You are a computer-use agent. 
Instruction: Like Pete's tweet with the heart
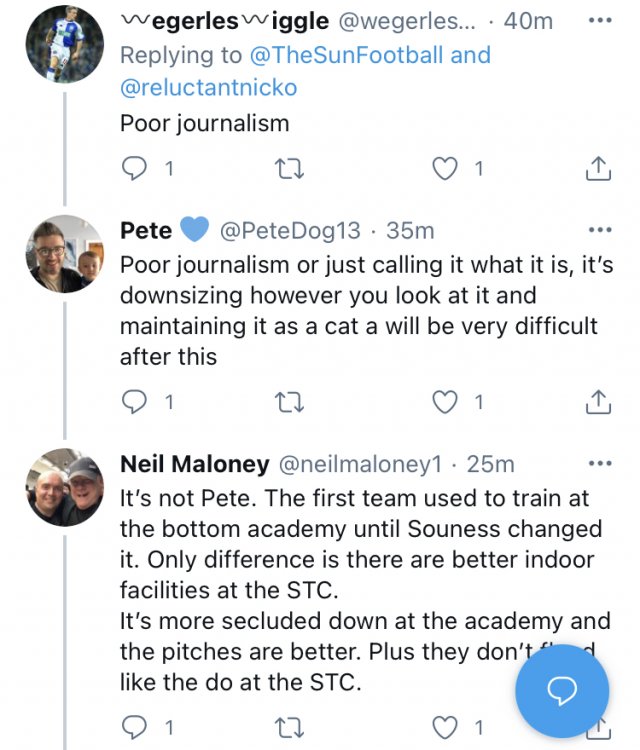[444, 402]
